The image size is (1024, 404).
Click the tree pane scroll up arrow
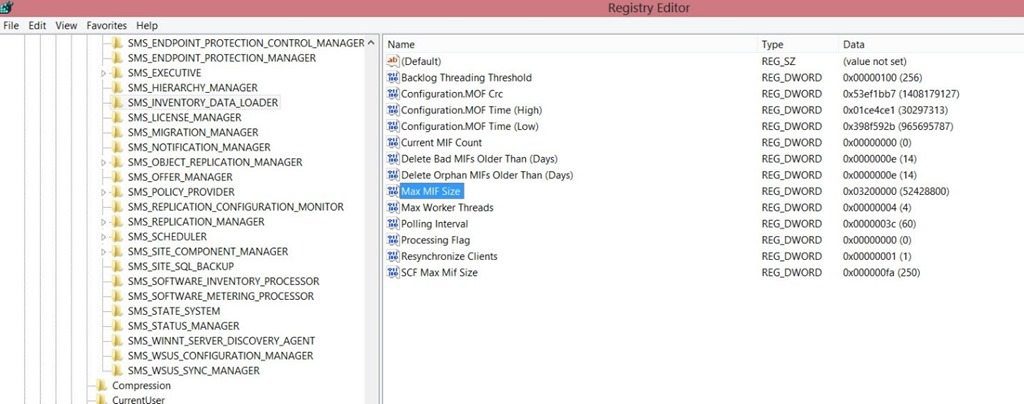click(373, 43)
